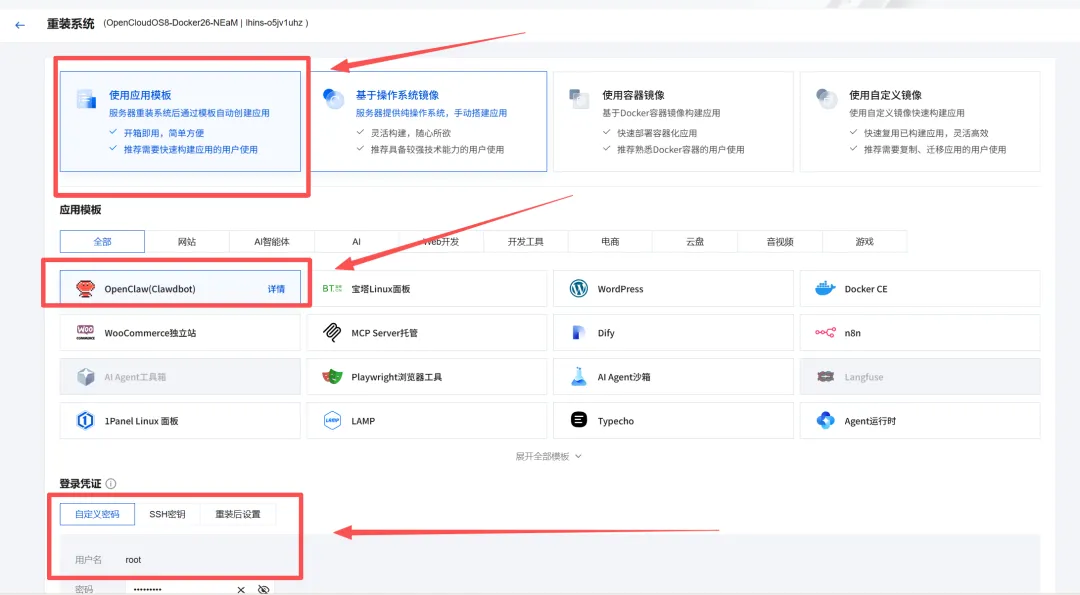Click the Typecho logo icon
The width and height of the screenshot is (1080, 595).
pyautogui.click(x=579, y=419)
